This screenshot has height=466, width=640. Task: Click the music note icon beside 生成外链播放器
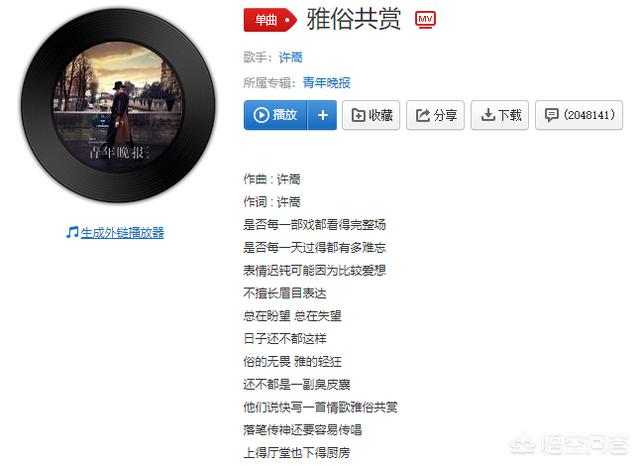pyautogui.click(x=72, y=233)
